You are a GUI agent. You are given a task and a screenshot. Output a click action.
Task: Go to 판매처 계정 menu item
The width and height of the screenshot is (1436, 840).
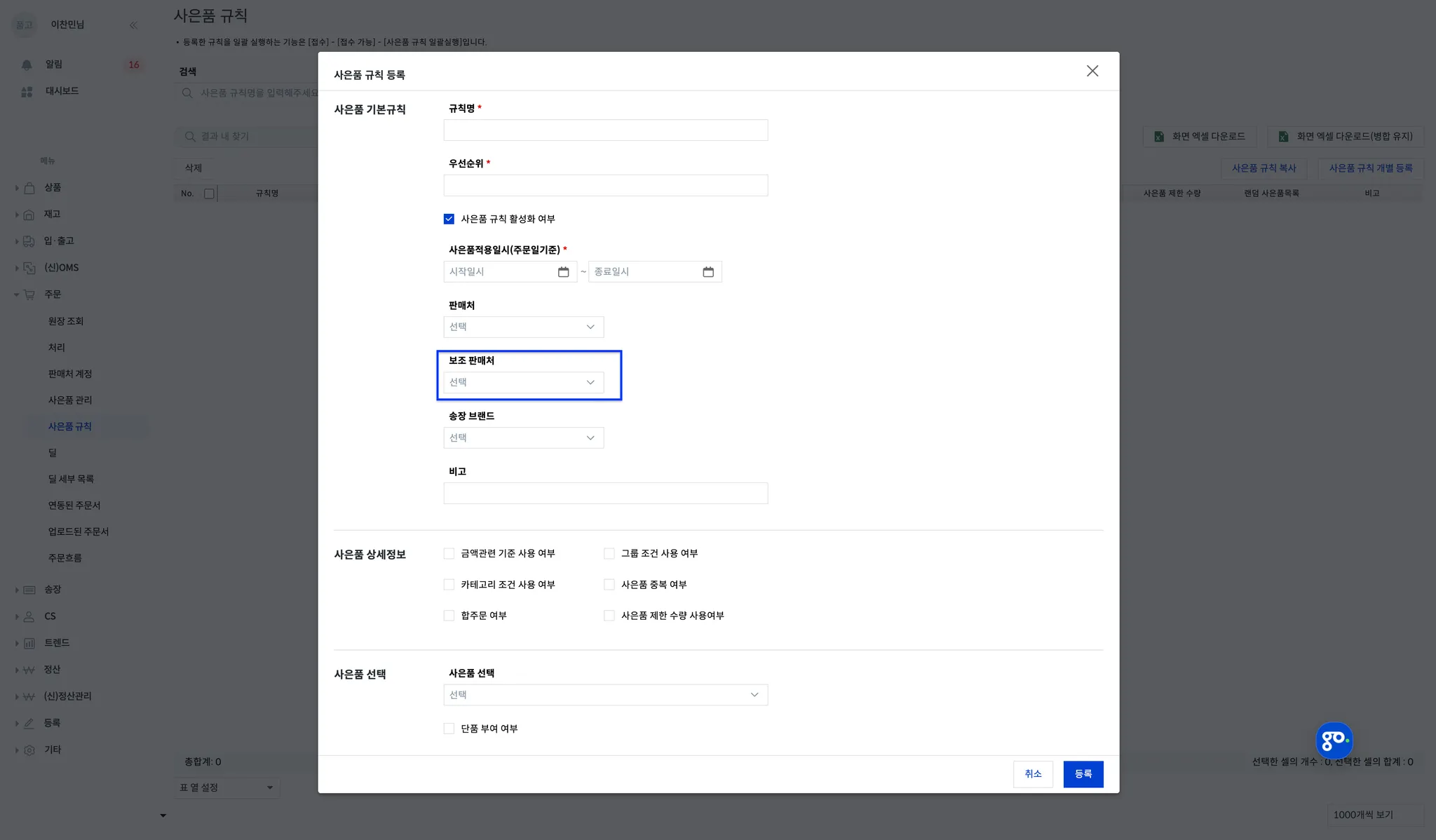coord(70,374)
